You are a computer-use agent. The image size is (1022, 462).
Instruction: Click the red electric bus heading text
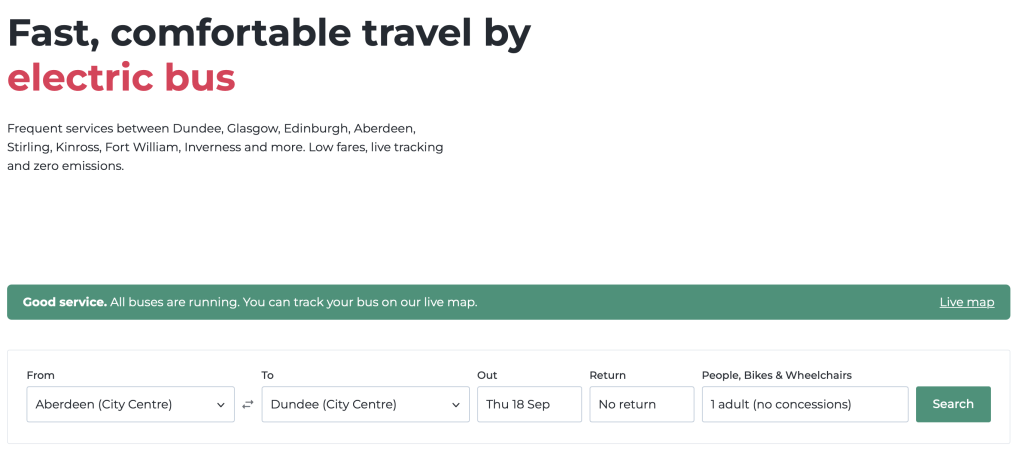(121, 78)
